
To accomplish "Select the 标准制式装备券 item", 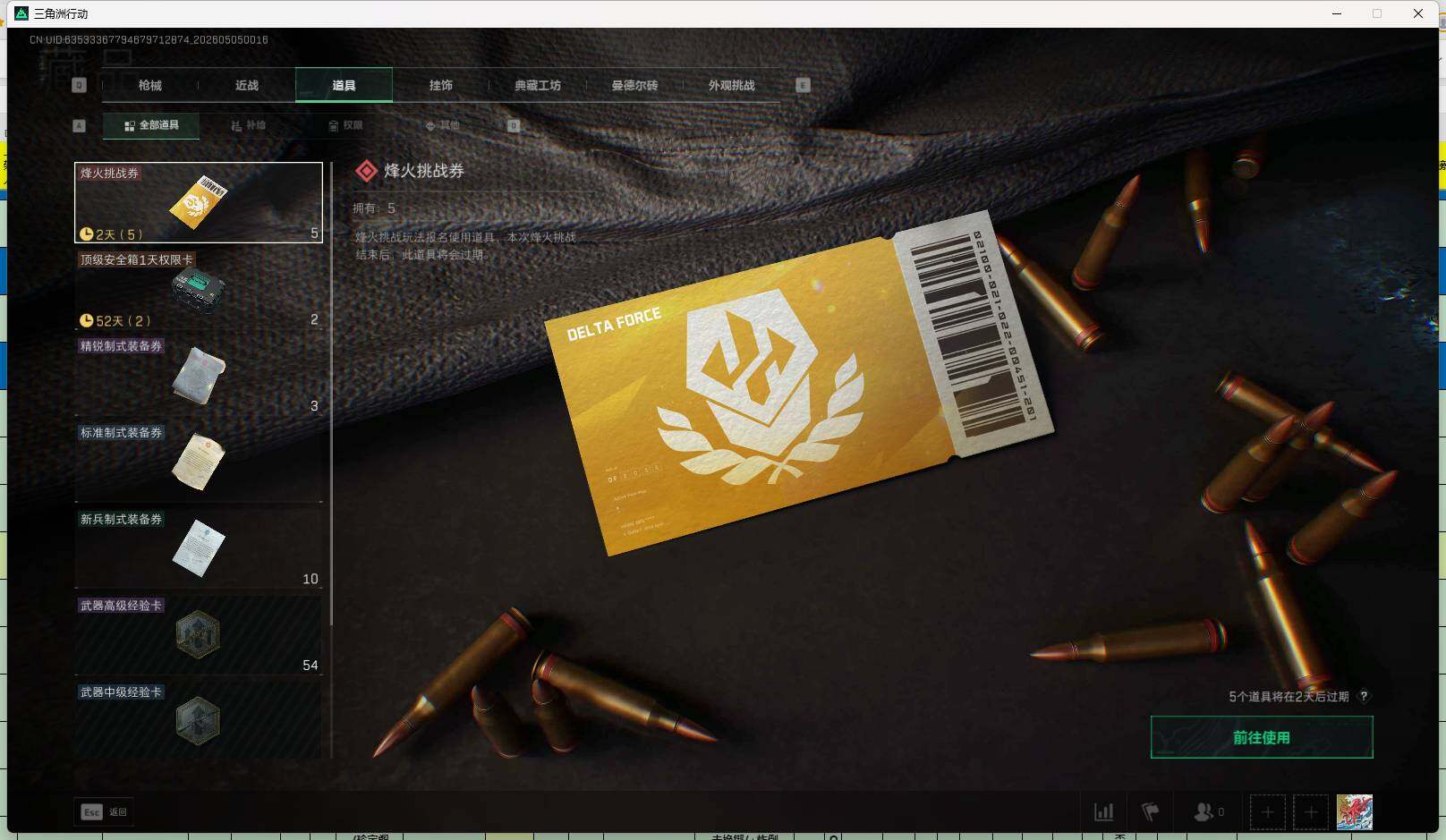I will tap(199, 462).
